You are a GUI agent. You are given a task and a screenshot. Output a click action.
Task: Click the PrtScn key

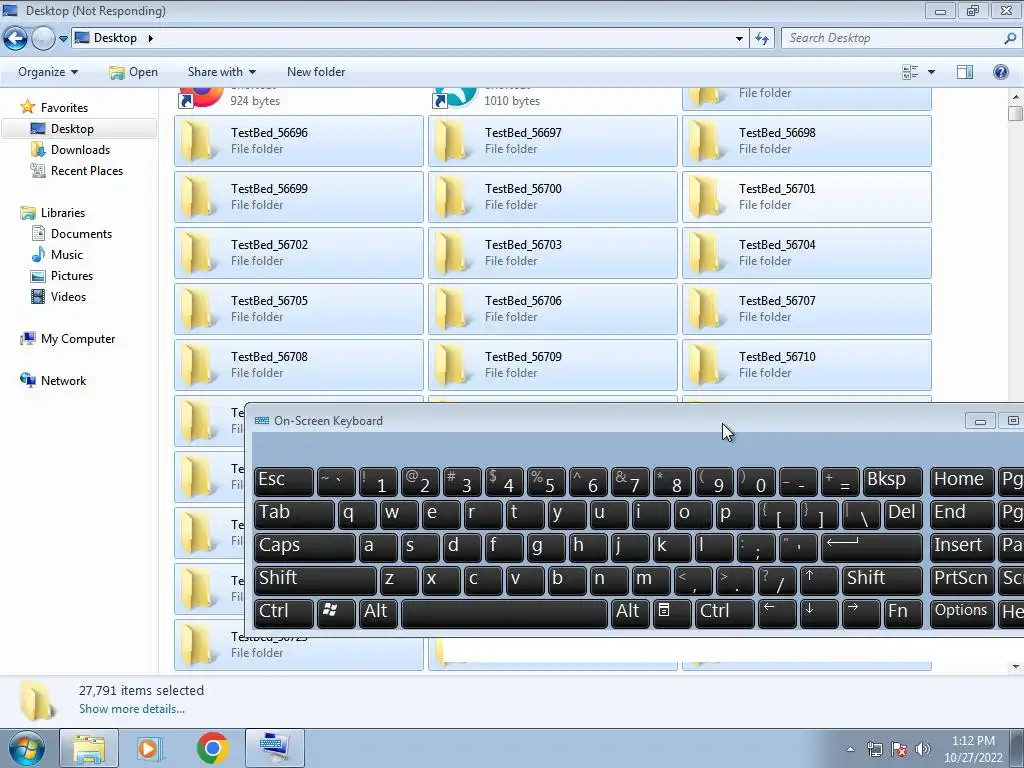[x=960, y=580]
